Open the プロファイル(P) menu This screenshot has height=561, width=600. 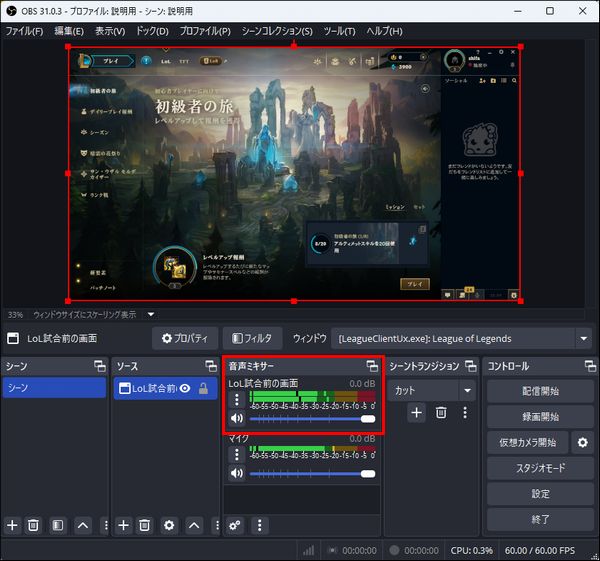point(205,31)
